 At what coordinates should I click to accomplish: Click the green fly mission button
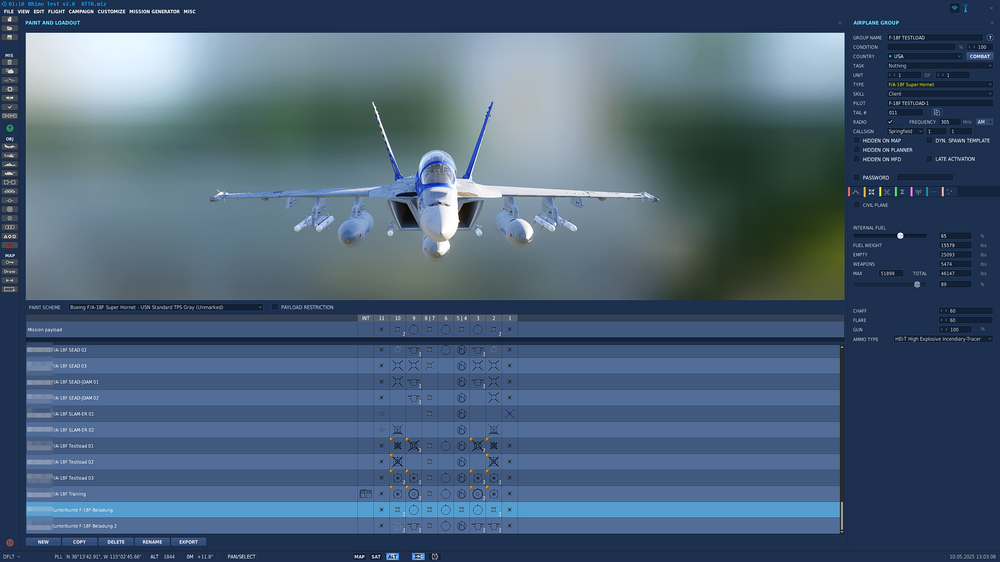tap(10, 128)
